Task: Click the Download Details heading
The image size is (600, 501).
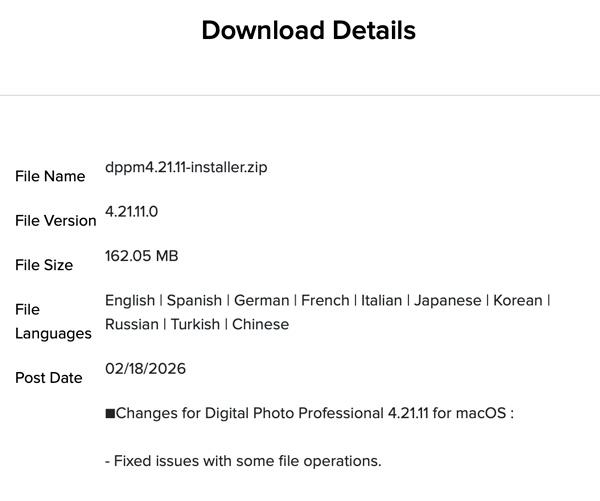Action: pyautogui.click(x=308, y=31)
